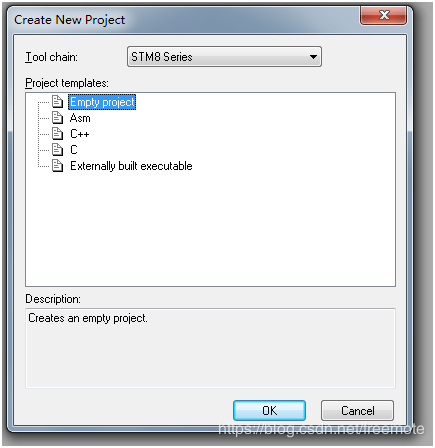Click the Project templates label
Screen dimensions: 435x448
[x=67, y=83]
